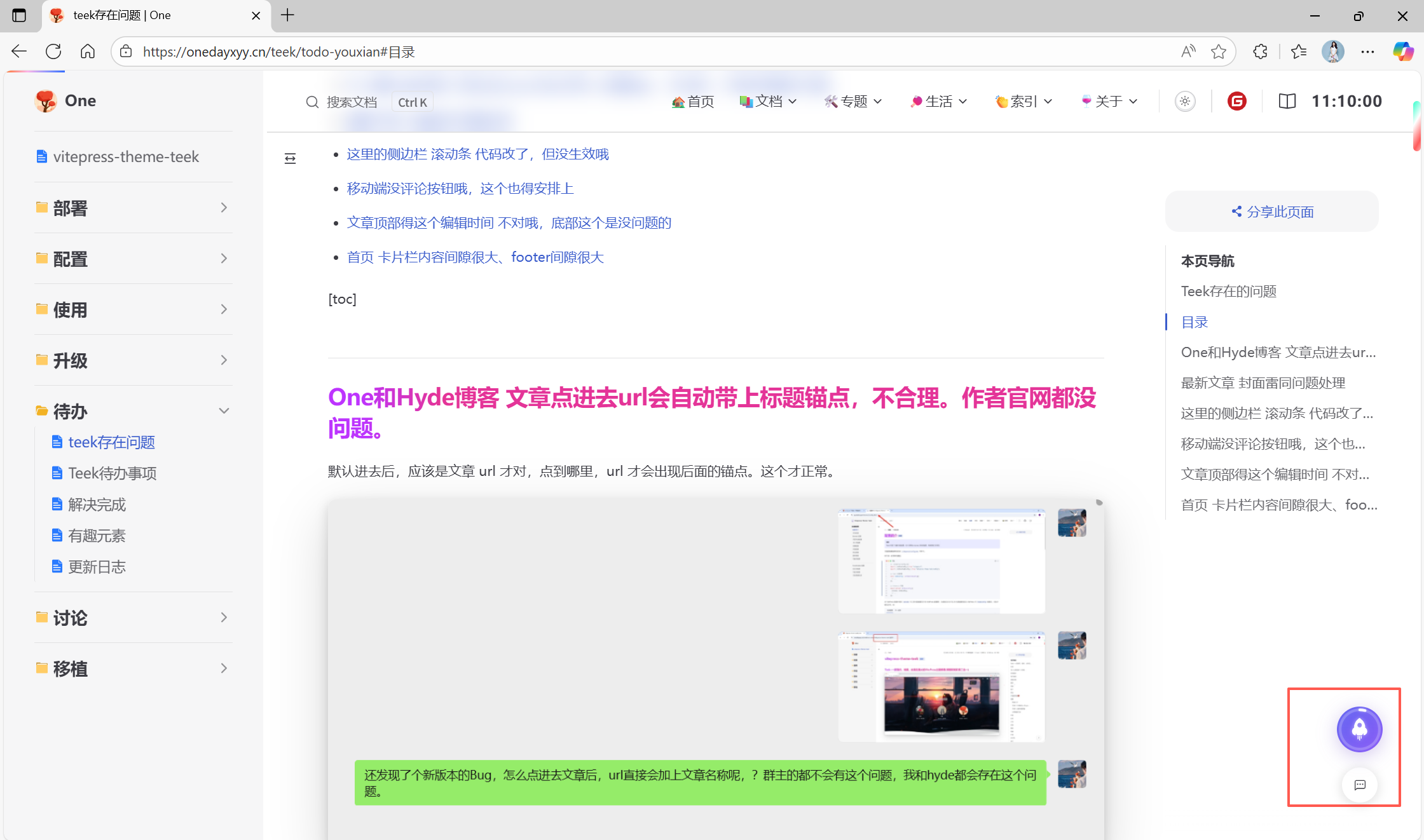Image resolution: width=1424 pixels, height=840 pixels.
Task: Switch the light/dark theme button
Action: click(1185, 101)
